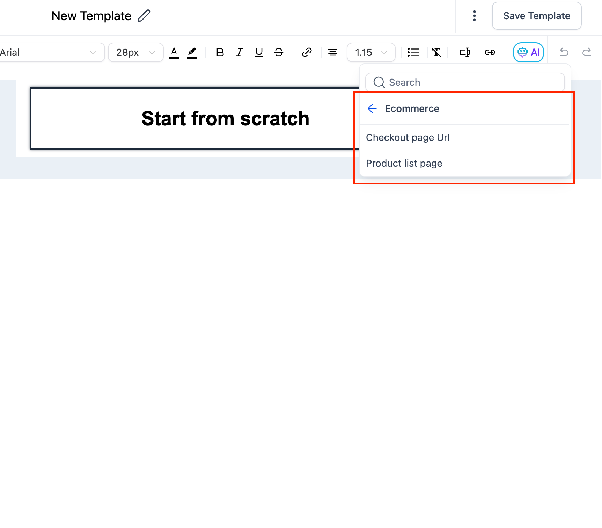Open the Arial font family dropdown
The image size is (602, 528).
[51, 52]
